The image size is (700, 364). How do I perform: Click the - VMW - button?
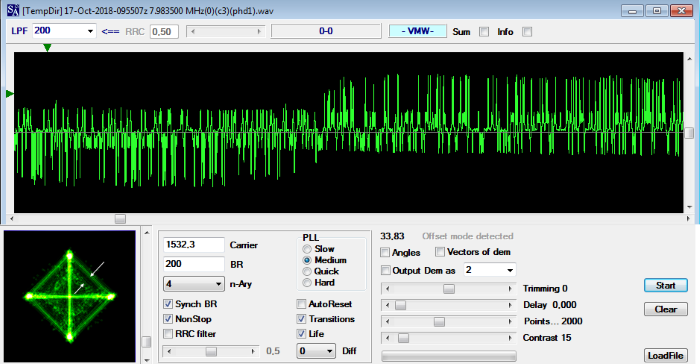click(x=417, y=31)
